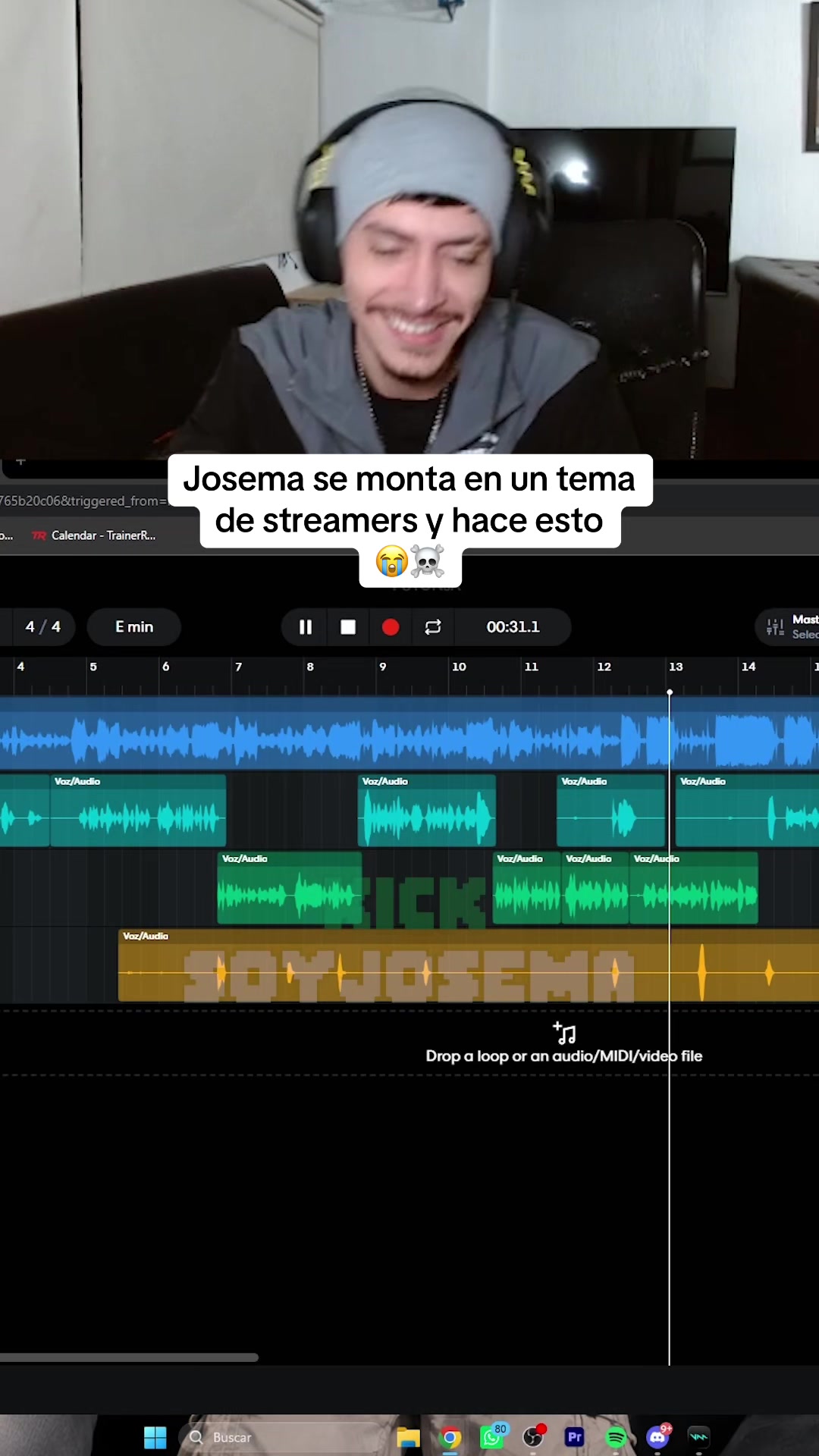819x1456 pixels.
Task: Select the green Voz/Audio clip starting at bar 7
Action: (x=290, y=887)
